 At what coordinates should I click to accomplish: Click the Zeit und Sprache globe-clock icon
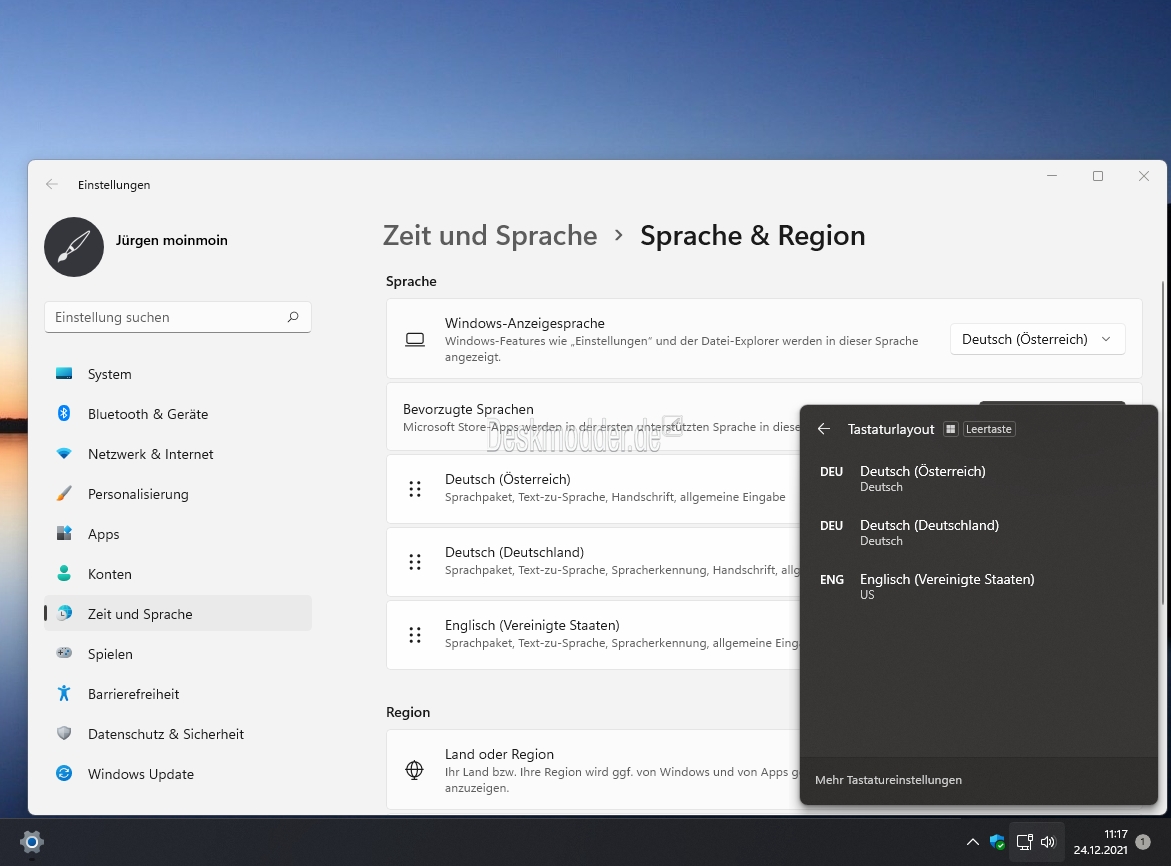pos(64,613)
